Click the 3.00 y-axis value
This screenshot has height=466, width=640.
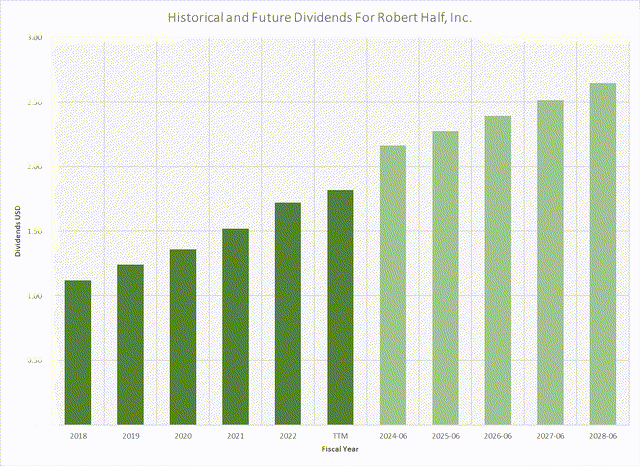point(35,38)
